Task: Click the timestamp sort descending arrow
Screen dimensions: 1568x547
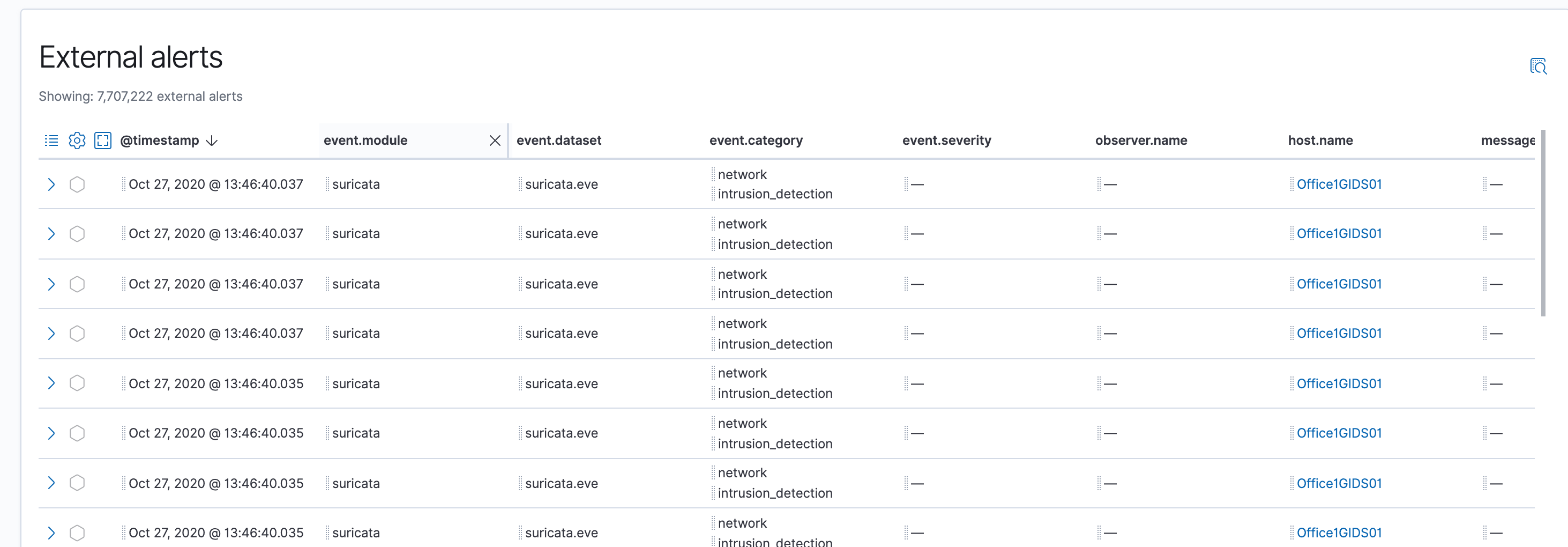Action: [x=212, y=141]
